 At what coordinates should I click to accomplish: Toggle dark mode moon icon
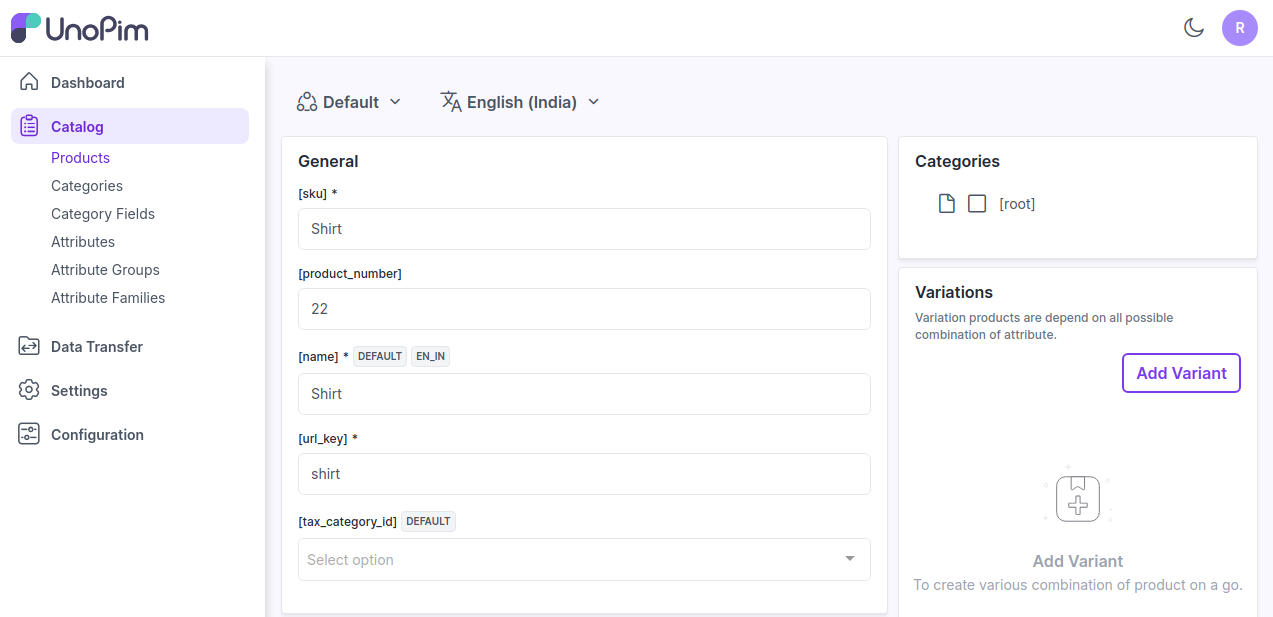(x=1193, y=28)
